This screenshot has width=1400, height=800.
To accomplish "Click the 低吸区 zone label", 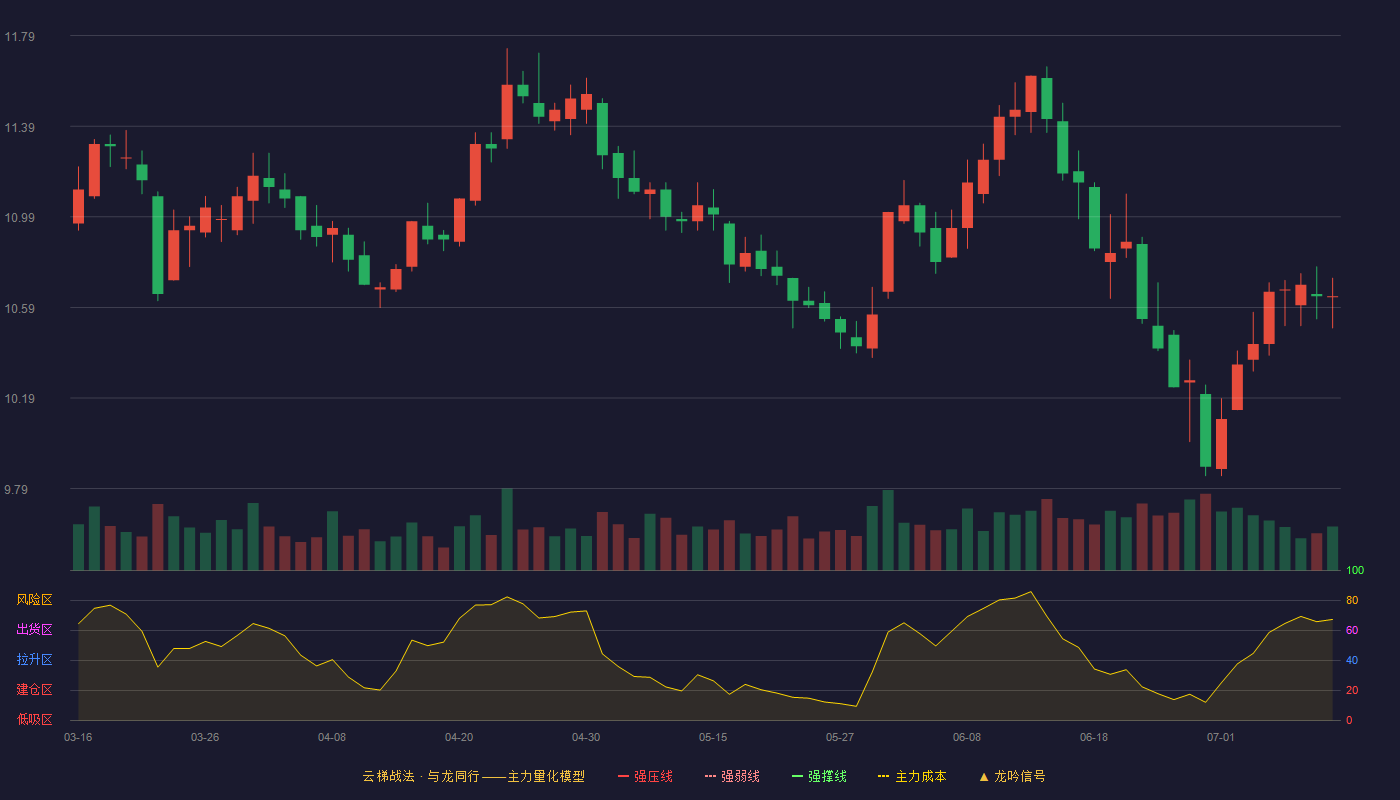I will point(34,720).
